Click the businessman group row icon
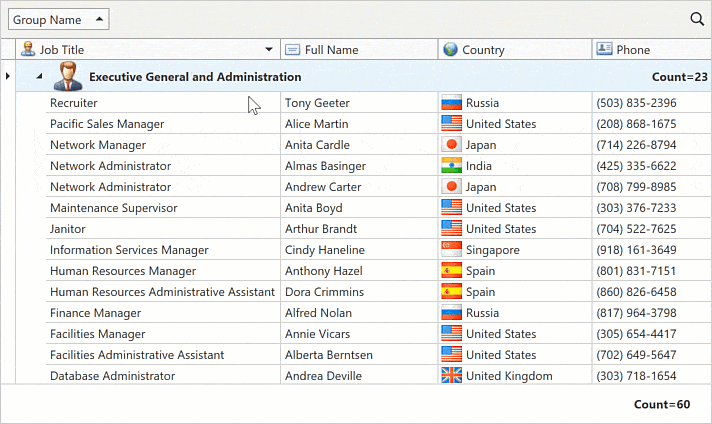Viewport: 712px width, 424px height. (68, 76)
